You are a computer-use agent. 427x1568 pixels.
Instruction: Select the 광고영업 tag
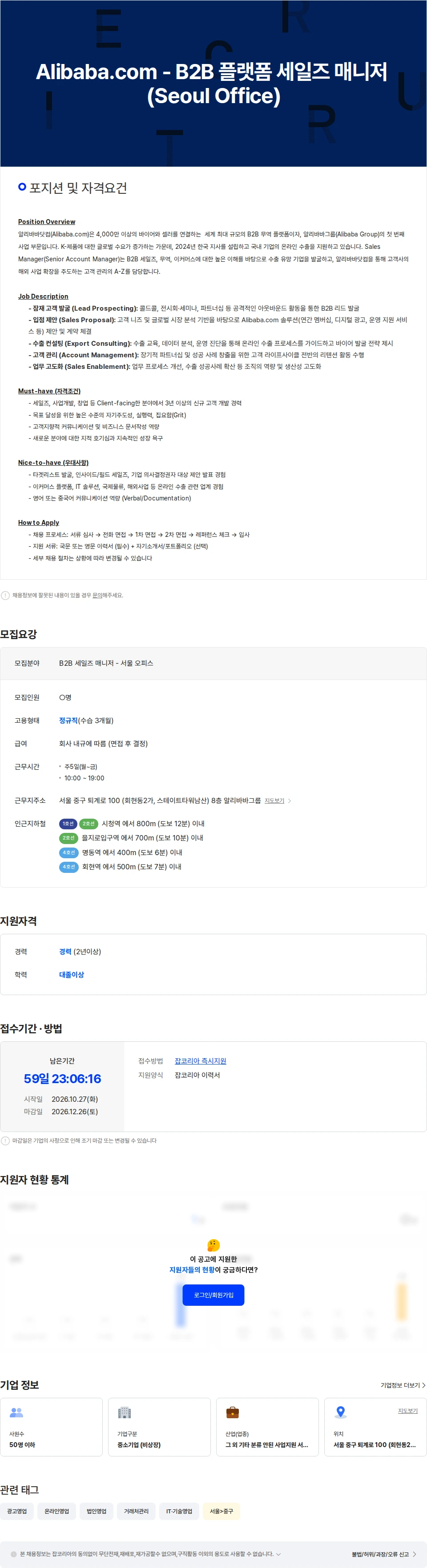(17, 1512)
